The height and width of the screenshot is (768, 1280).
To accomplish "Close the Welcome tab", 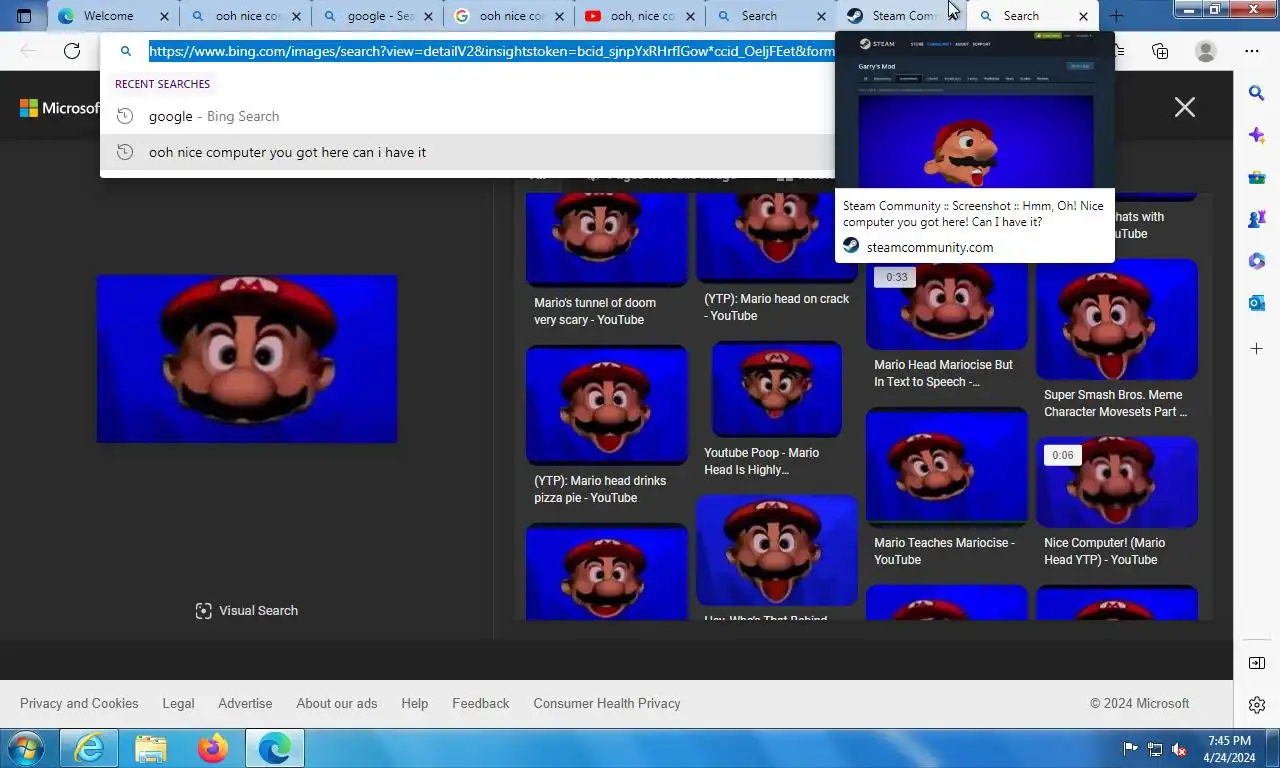I will click(165, 16).
